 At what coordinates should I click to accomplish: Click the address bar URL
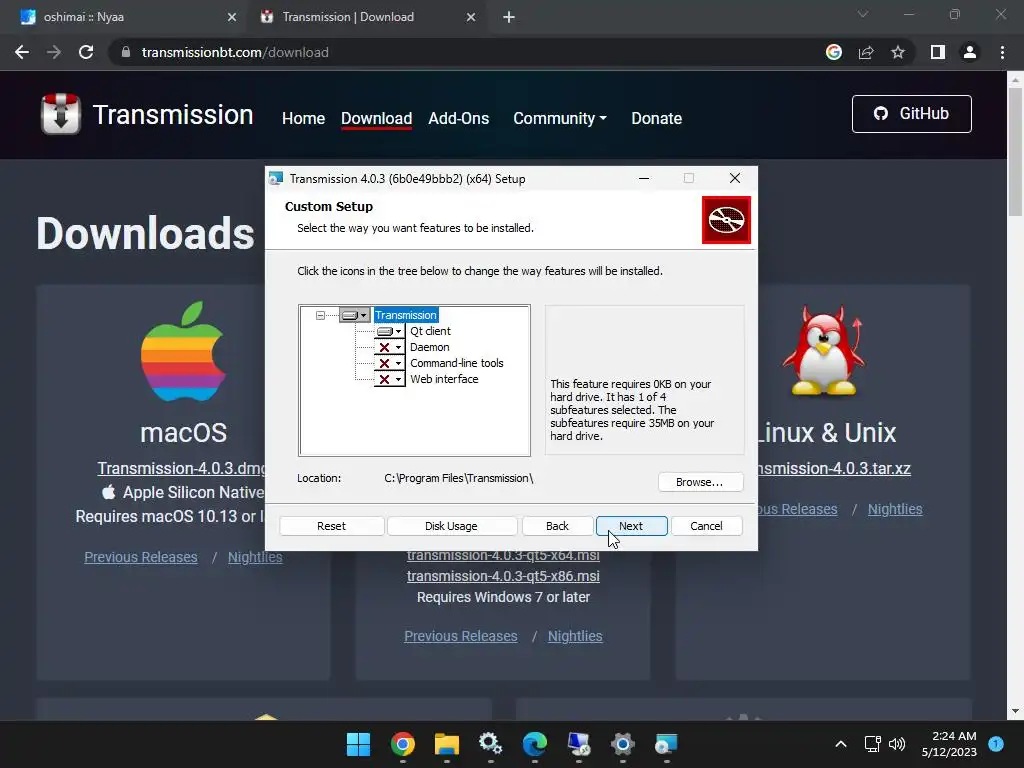coord(235,52)
